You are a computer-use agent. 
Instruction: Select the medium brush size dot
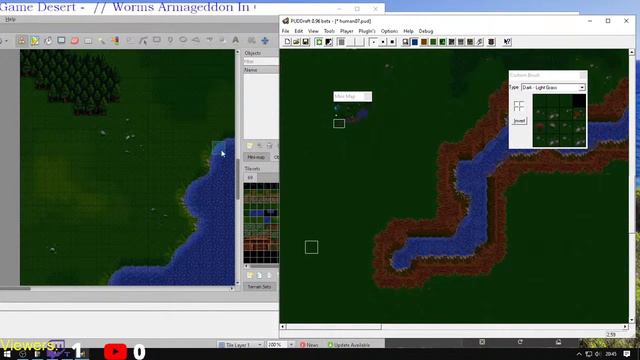tap(382, 42)
